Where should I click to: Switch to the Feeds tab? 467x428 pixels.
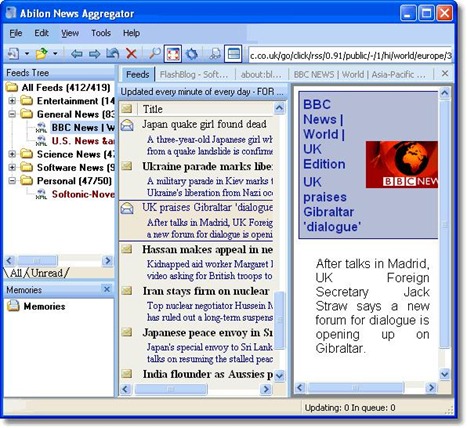pos(137,74)
